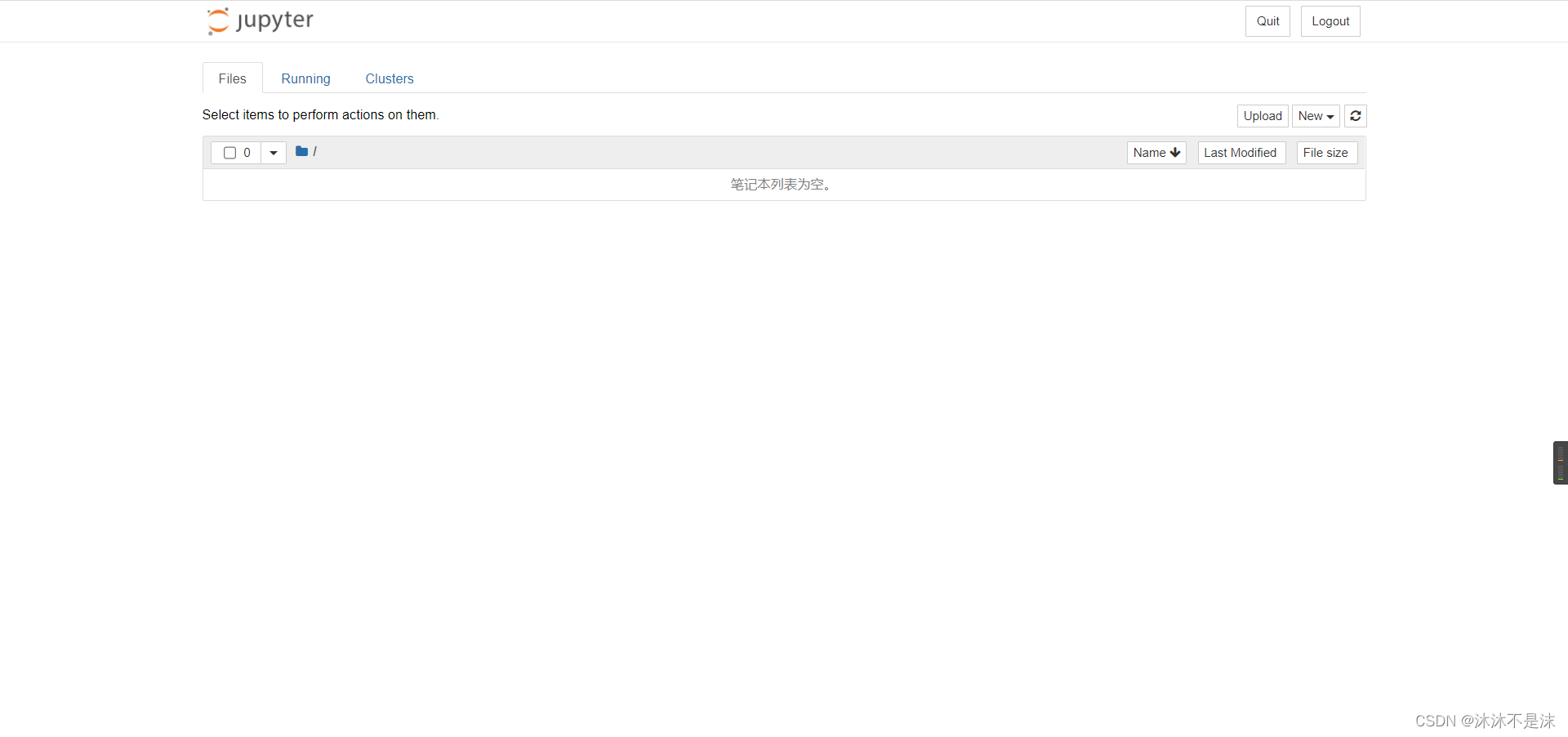Image resolution: width=1568 pixels, height=737 pixels.
Task: Sort by Last Modified
Action: click(1241, 153)
